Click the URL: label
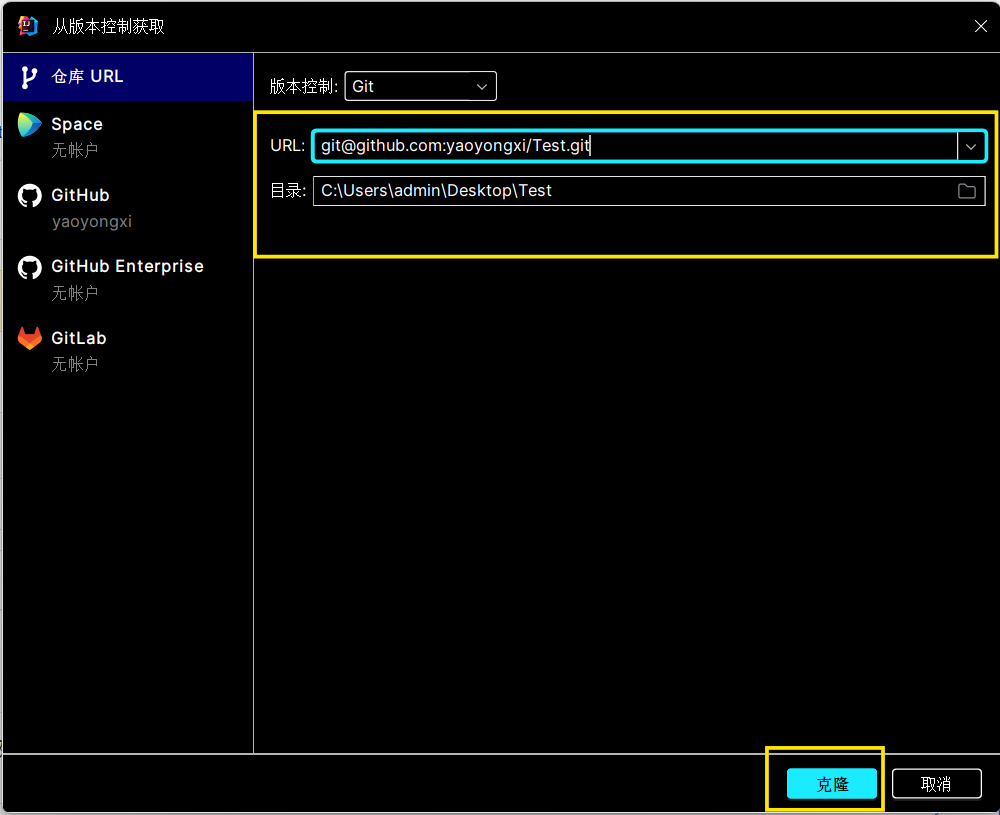 (288, 145)
